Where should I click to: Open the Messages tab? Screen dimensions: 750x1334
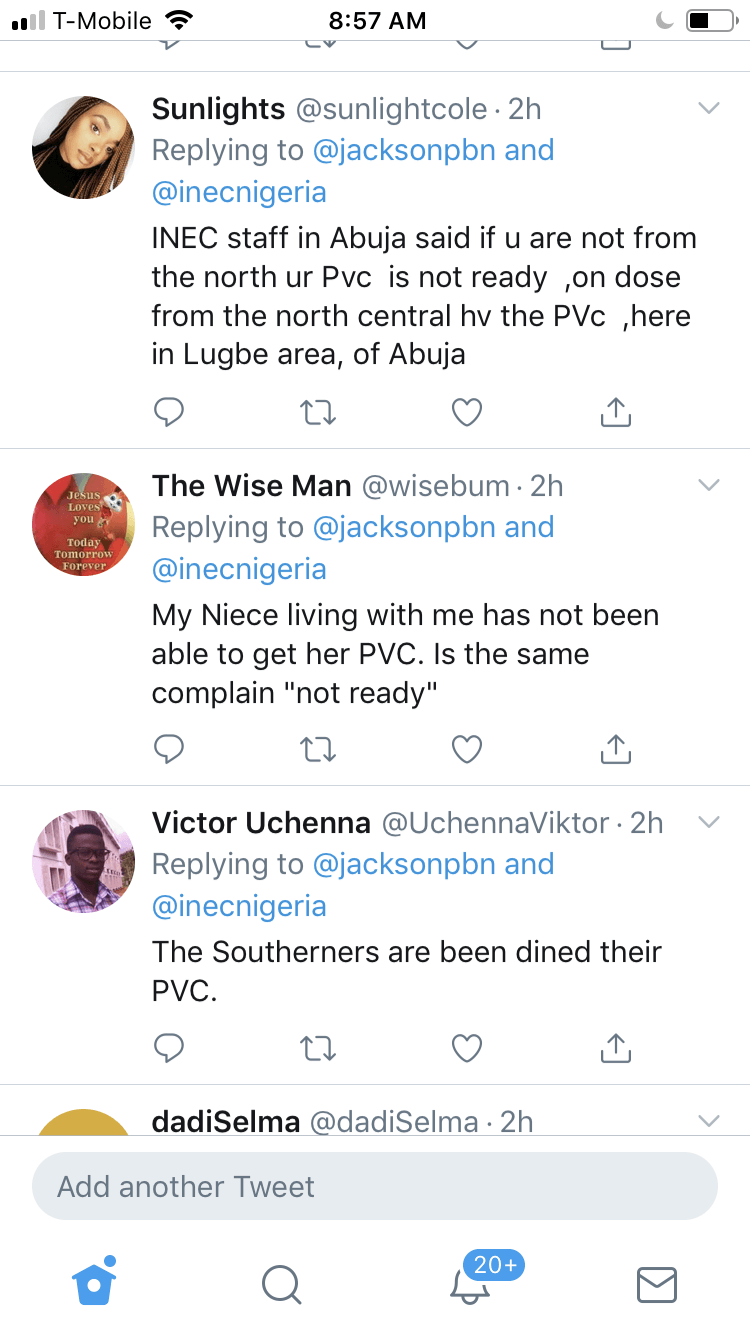click(x=657, y=1284)
